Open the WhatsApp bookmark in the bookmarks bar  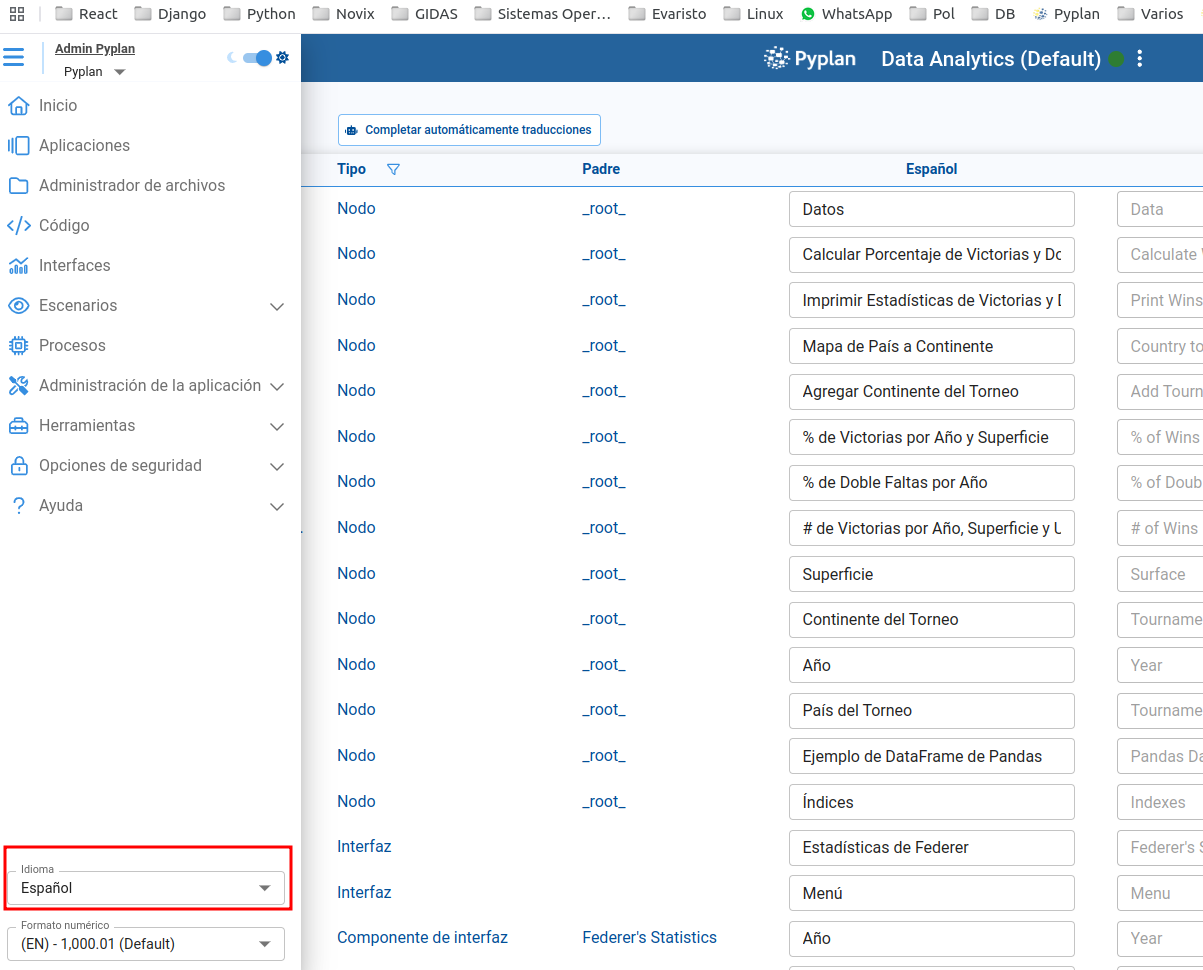point(846,14)
